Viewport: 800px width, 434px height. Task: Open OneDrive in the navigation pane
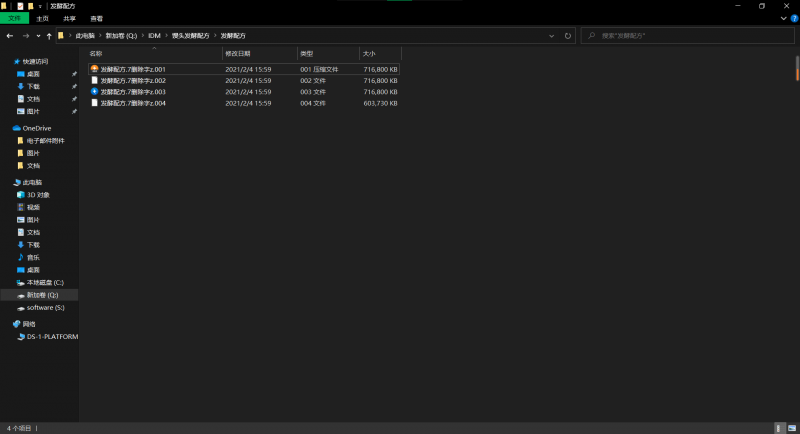(x=36, y=128)
